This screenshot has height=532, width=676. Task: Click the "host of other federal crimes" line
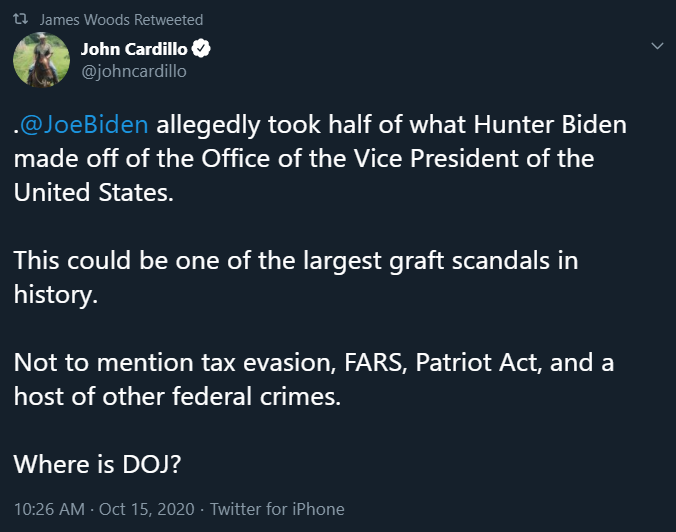click(178, 397)
